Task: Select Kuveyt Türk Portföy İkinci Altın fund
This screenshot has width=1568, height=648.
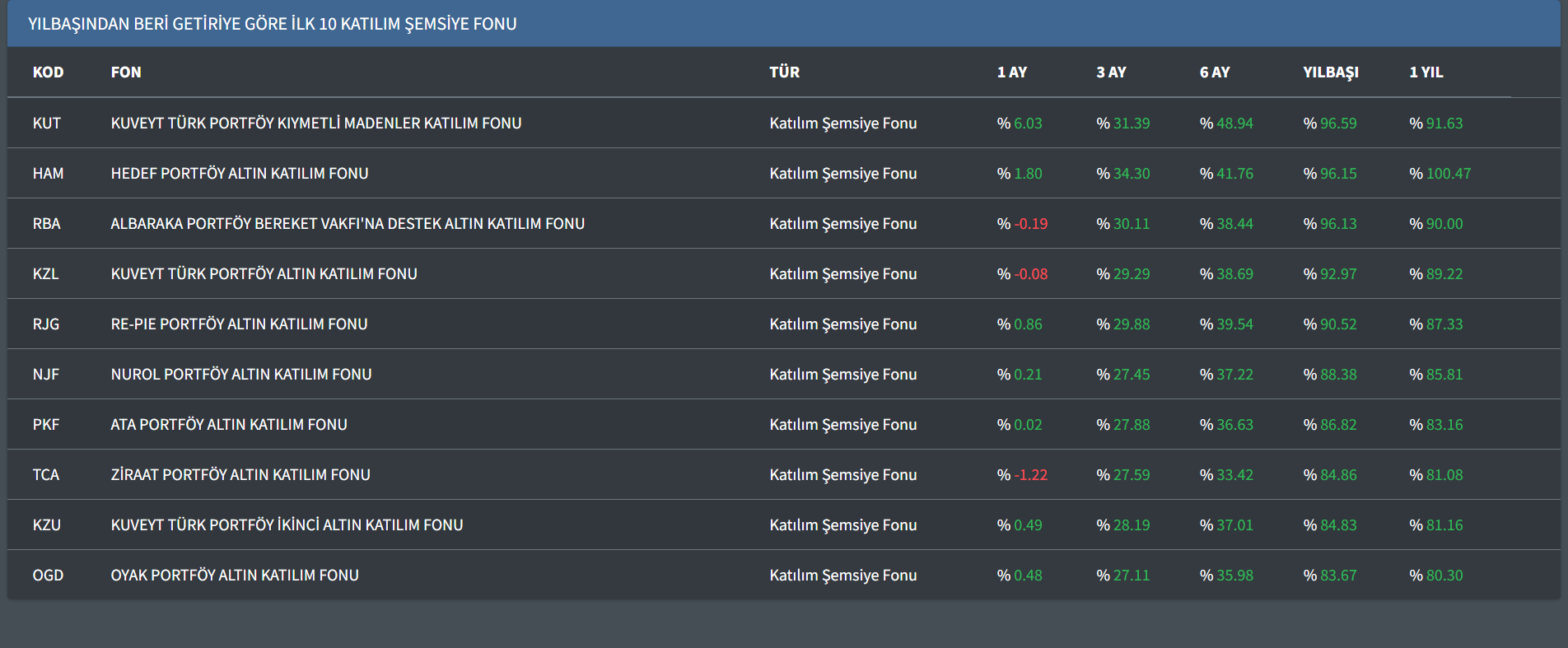Action: coord(287,525)
